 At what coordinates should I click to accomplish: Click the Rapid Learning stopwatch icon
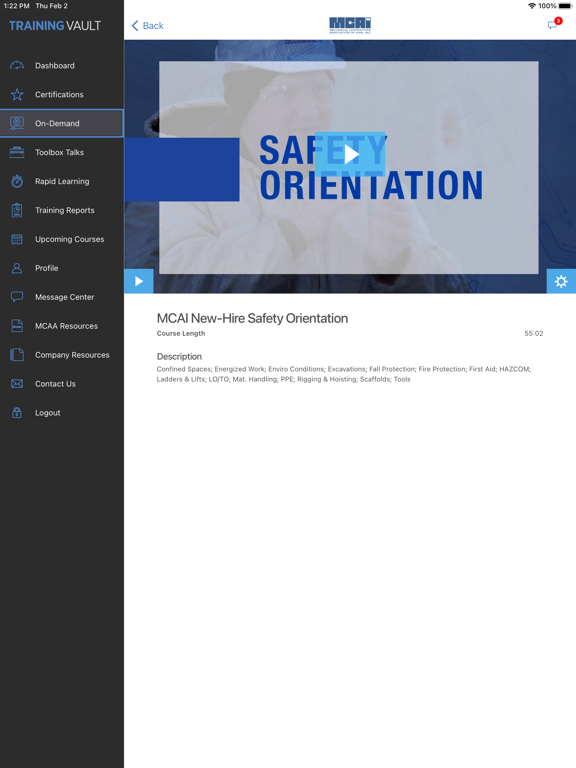(x=17, y=181)
